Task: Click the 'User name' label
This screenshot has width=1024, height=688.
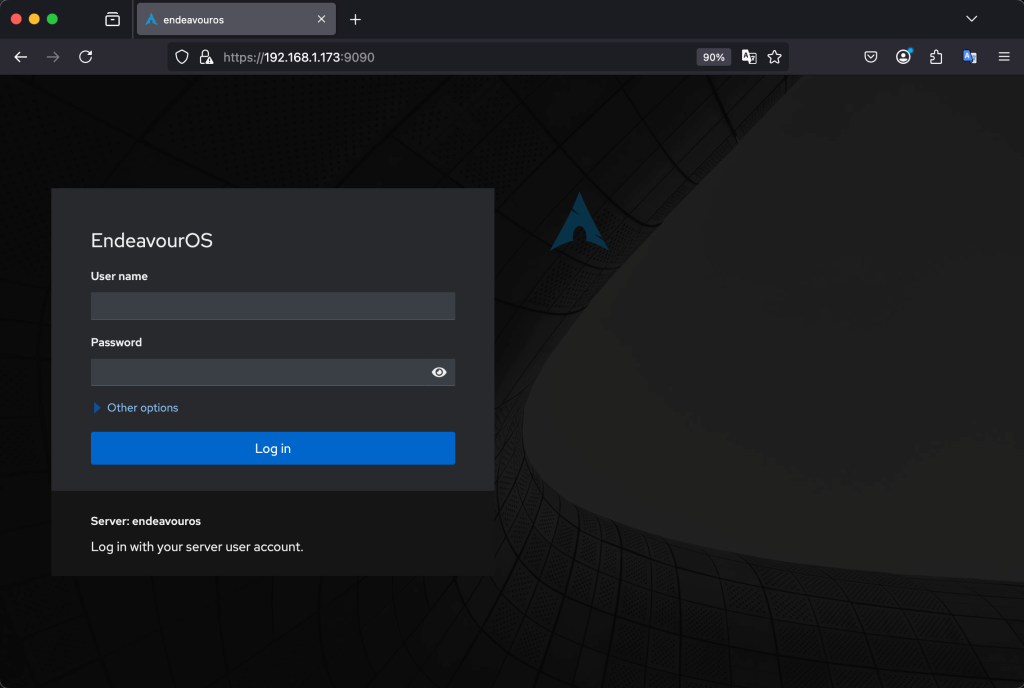Action: point(119,276)
